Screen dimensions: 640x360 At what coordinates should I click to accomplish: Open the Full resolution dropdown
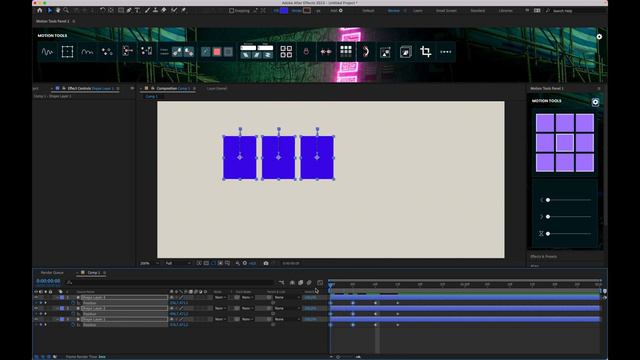click(178, 263)
